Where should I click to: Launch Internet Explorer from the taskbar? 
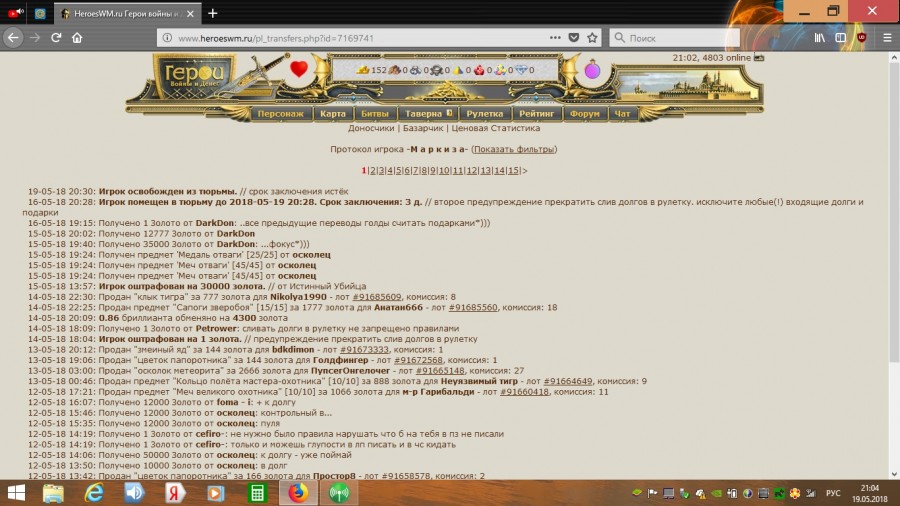click(94, 492)
